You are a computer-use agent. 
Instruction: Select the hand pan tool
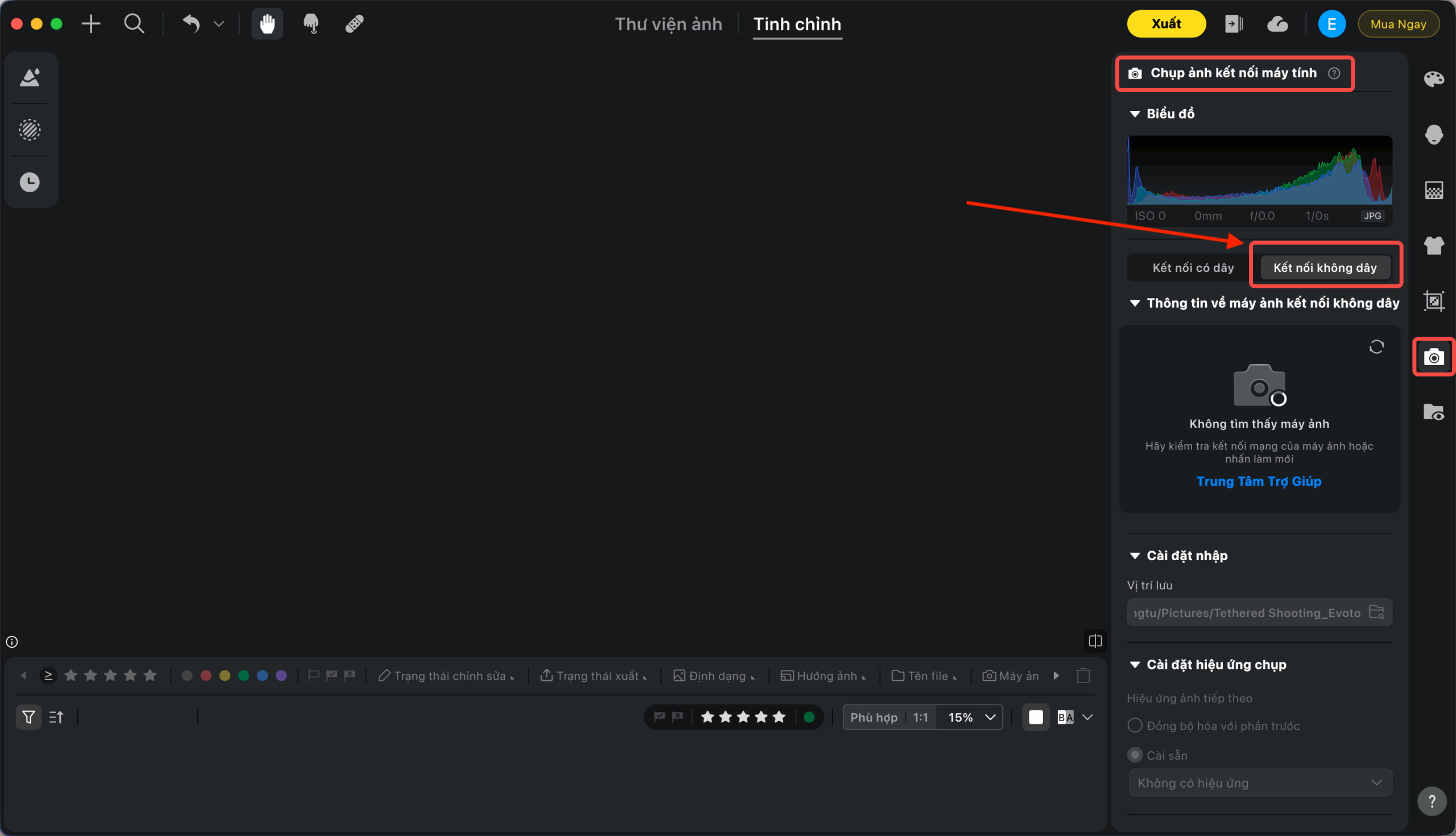pos(267,24)
